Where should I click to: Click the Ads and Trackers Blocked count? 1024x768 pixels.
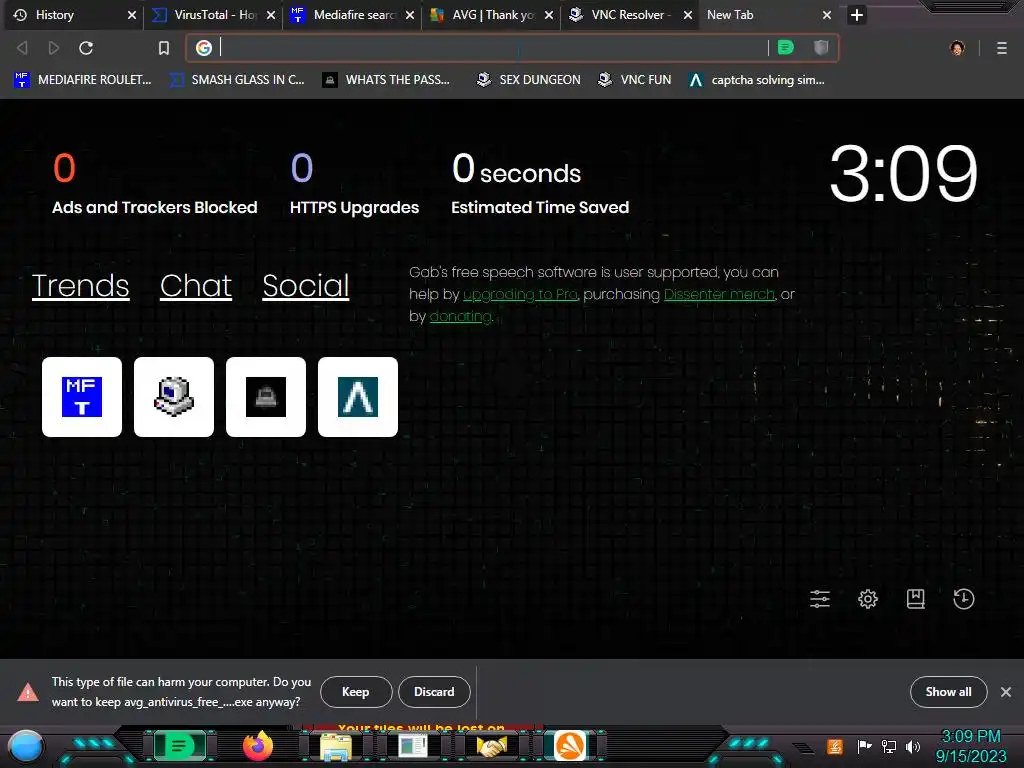pos(64,168)
